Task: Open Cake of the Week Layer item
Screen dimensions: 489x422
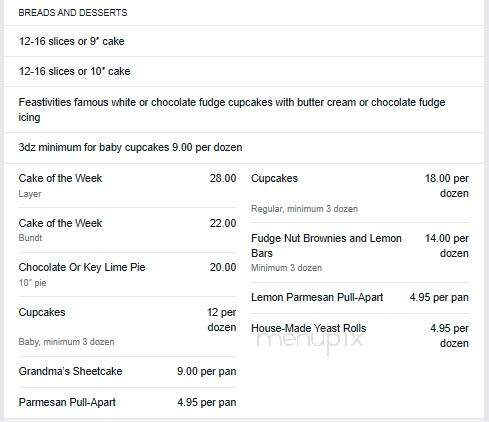Action: [x=127, y=185]
